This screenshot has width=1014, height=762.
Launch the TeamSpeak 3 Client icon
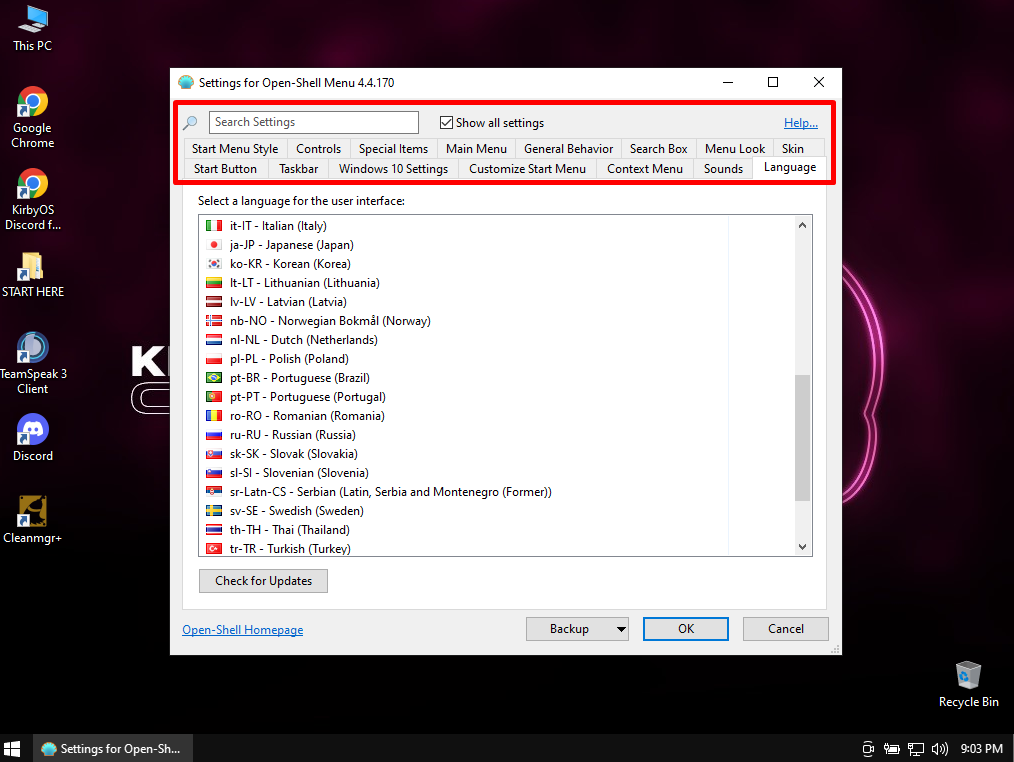32,363
